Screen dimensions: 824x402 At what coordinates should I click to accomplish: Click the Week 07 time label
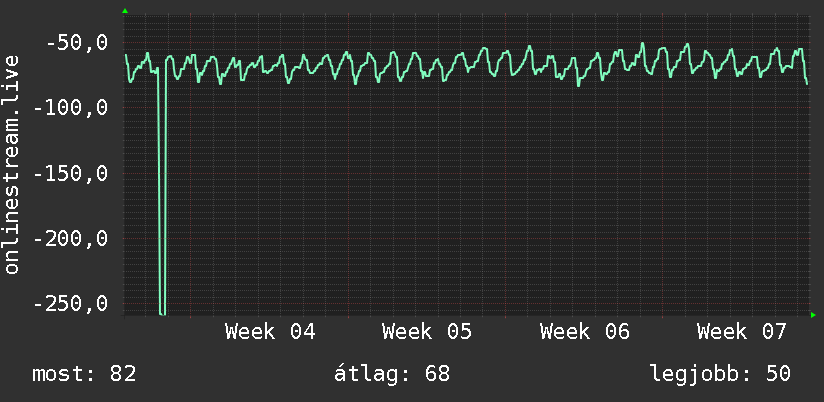coord(742,332)
